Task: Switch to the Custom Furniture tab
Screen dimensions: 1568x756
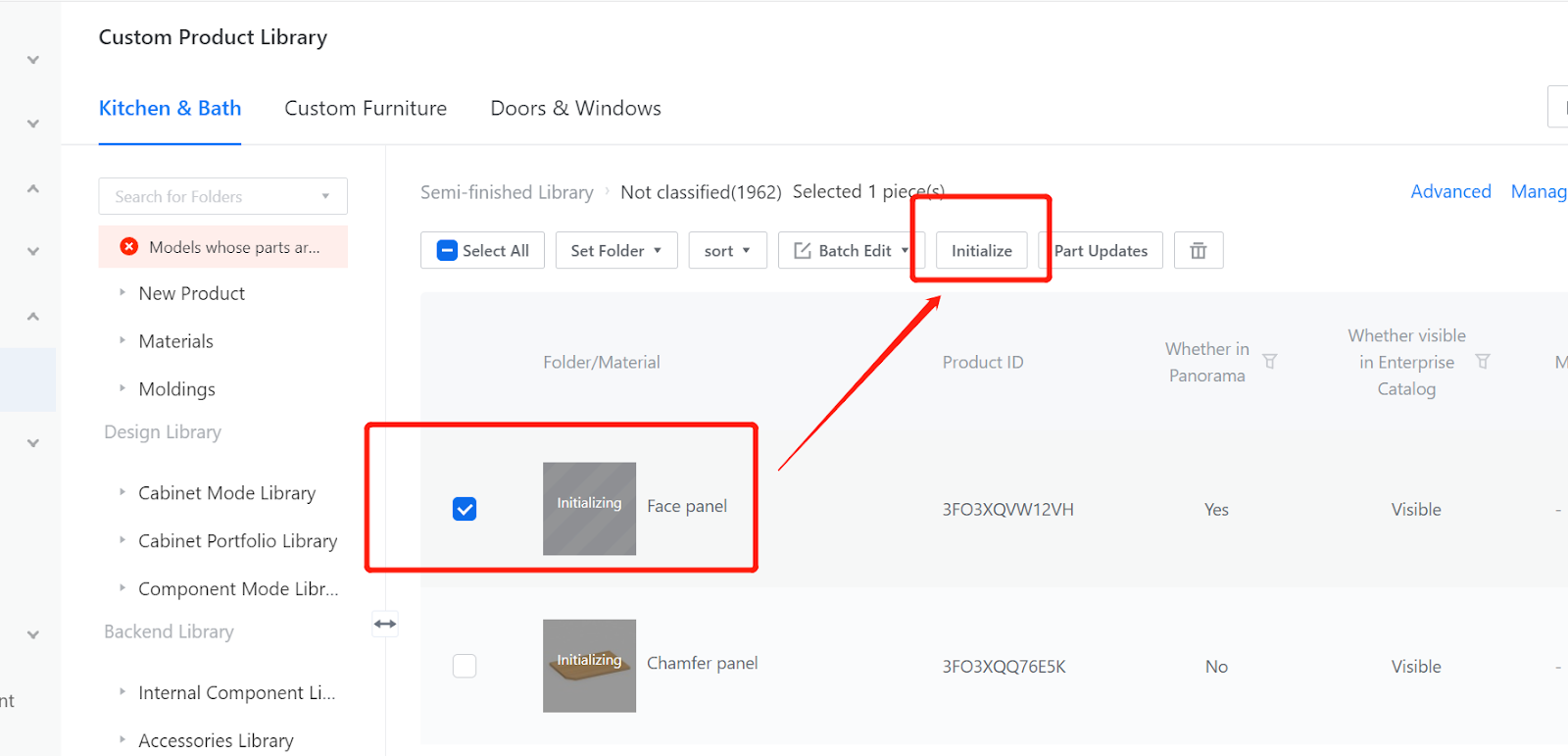Action: coord(366,108)
